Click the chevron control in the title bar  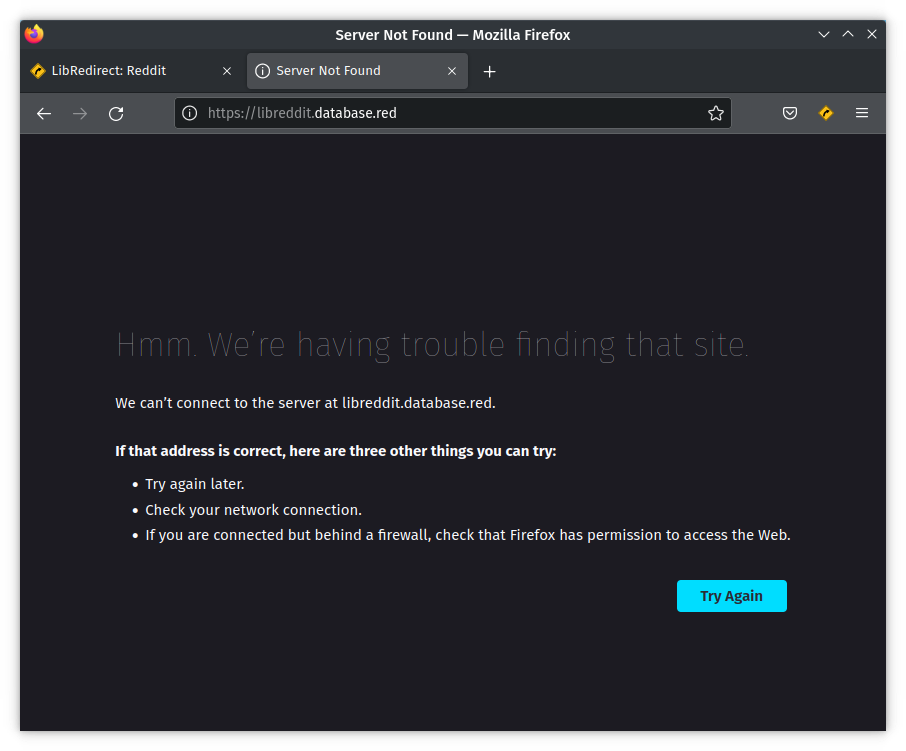click(x=823, y=34)
